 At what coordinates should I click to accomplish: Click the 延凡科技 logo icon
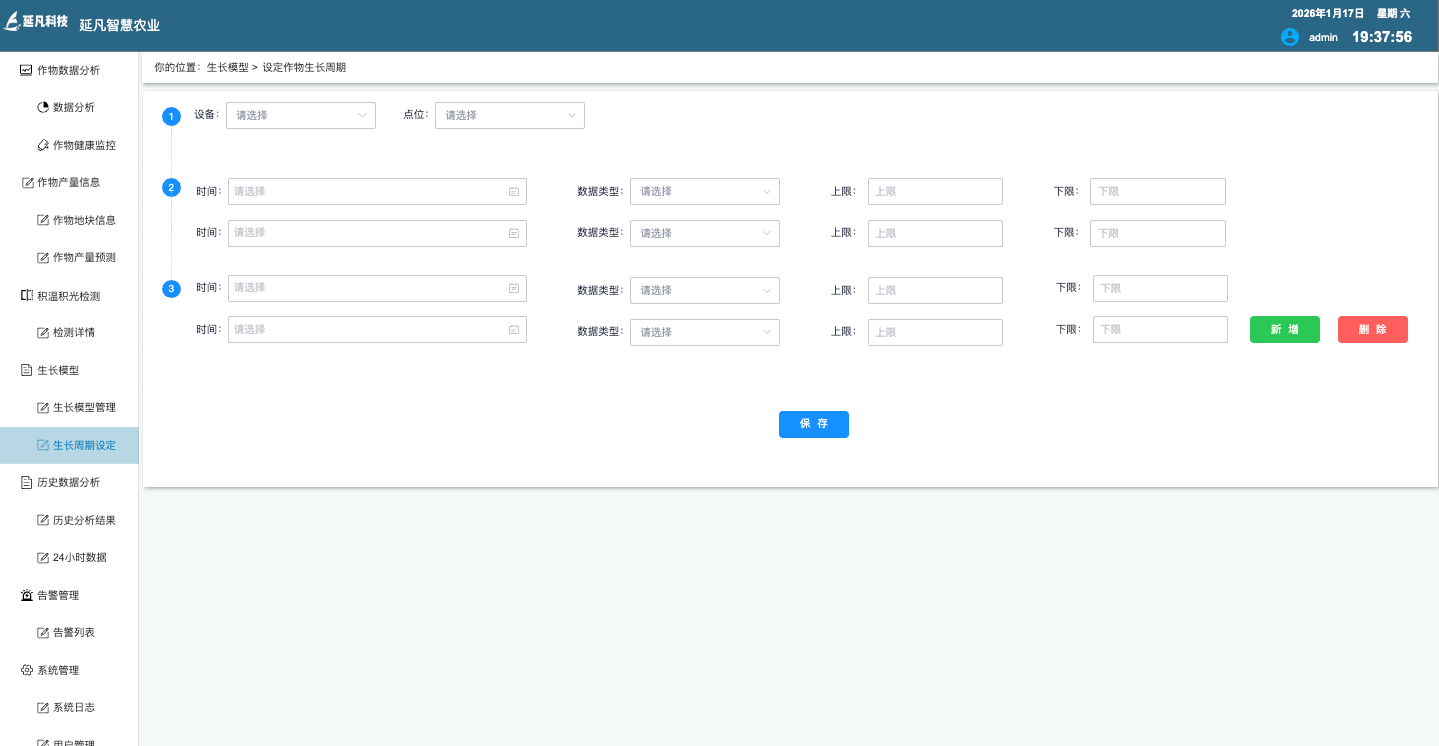pos(13,22)
